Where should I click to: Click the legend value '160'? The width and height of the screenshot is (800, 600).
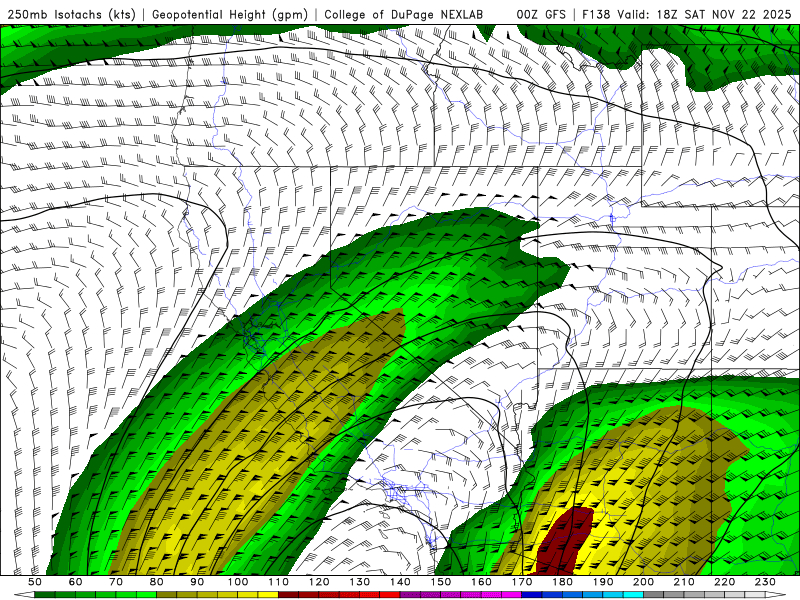[481, 582]
